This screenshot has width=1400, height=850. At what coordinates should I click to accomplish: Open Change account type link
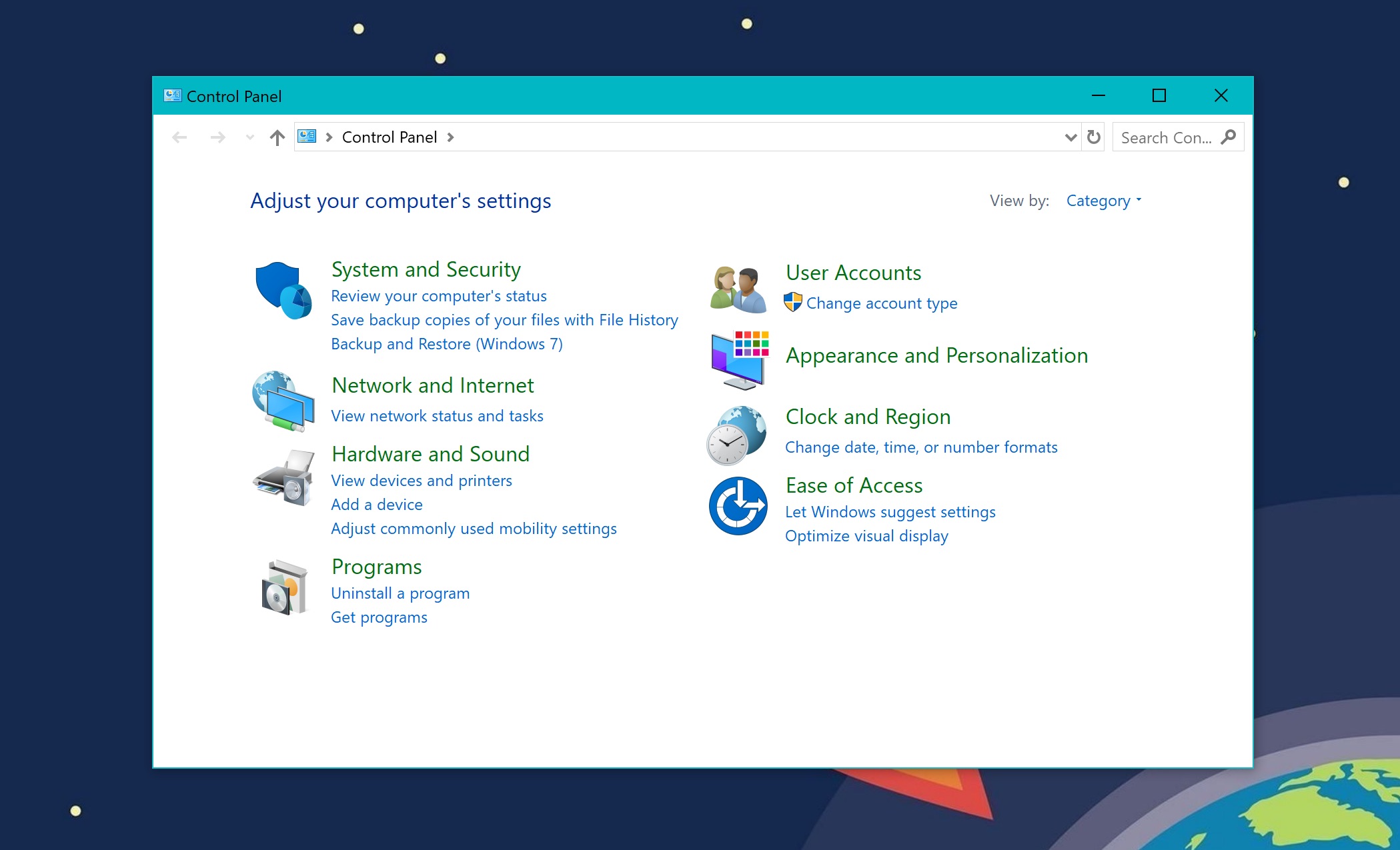881,303
